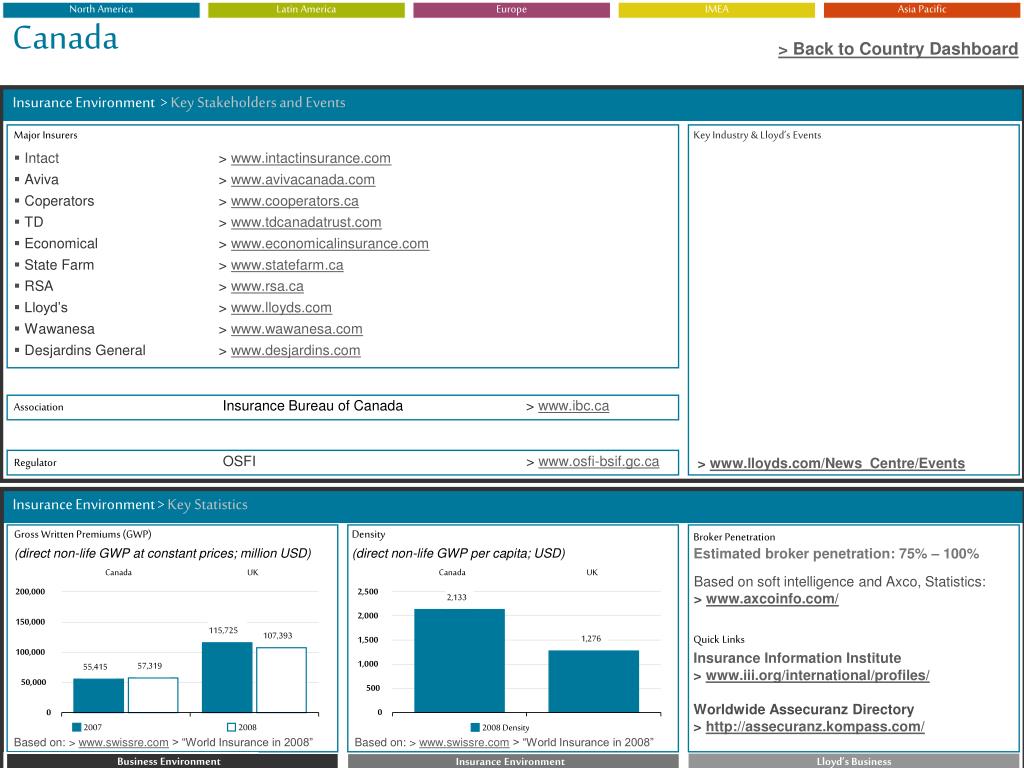The height and width of the screenshot is (768, 1024).
Task: Select Canada density bar 2,133
Action: pos(460,661)
